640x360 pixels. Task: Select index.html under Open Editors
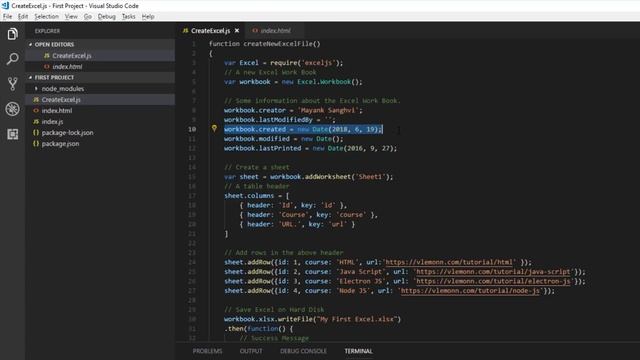coord(100,67)
